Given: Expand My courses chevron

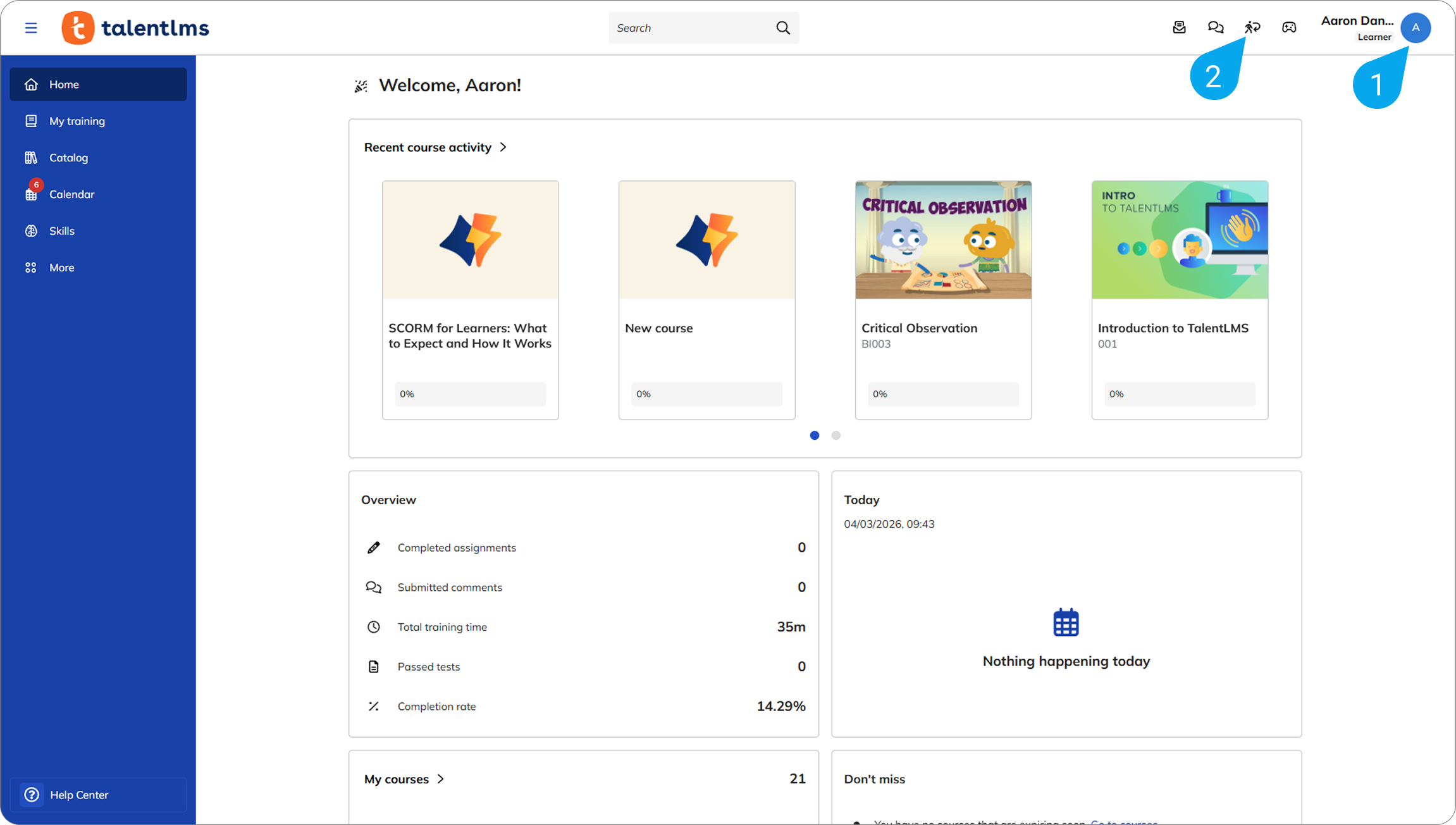Looking at the screenshot, I should pyautogui.click(x=441, y=779).
